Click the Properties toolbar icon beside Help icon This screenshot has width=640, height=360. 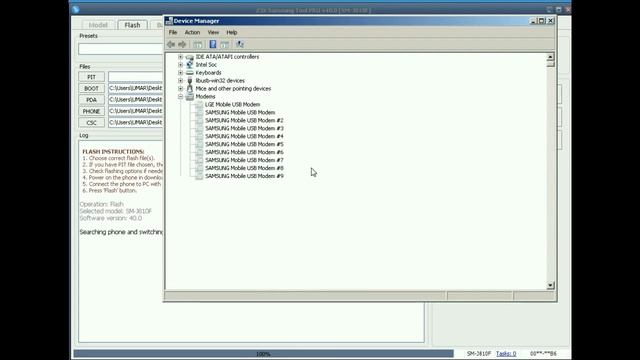pyautogui.click(x=224, y=44)
